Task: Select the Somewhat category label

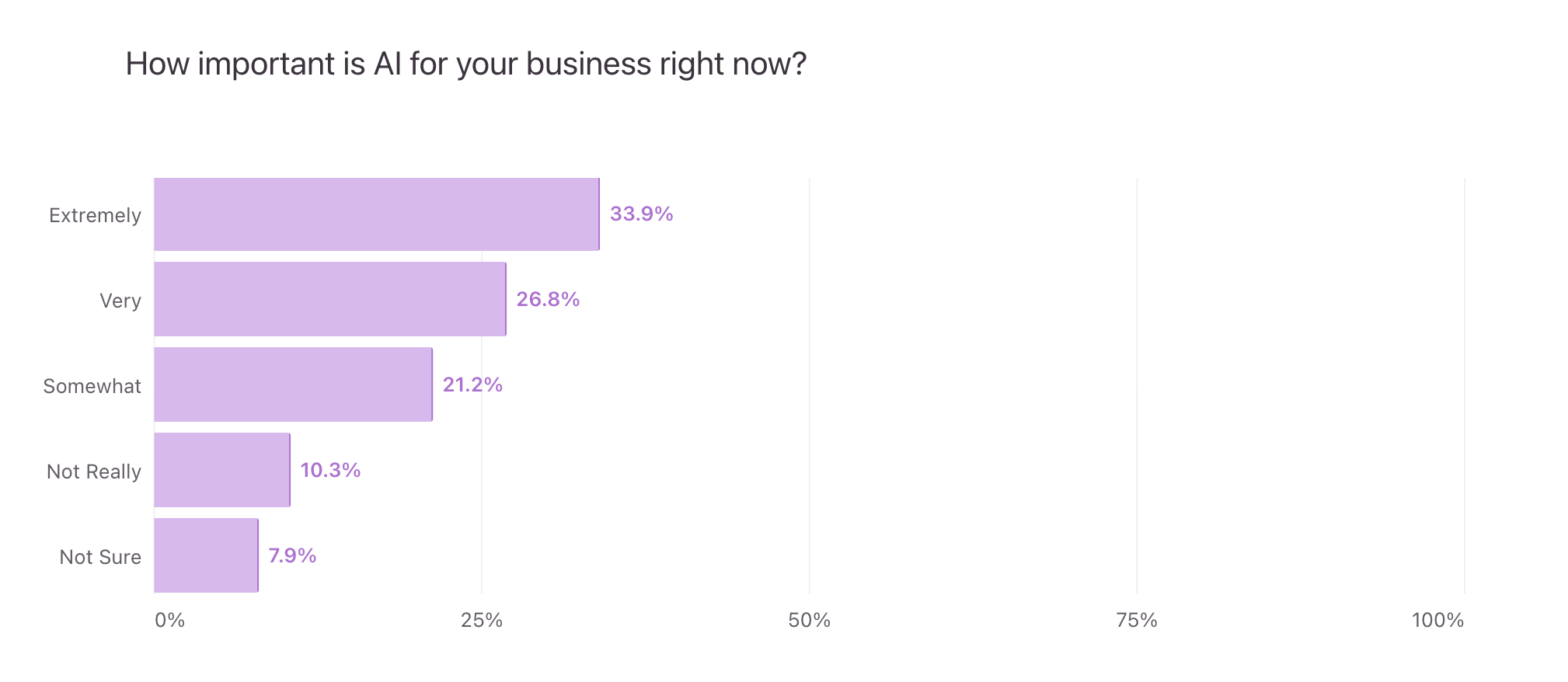Action: (x=92, y=386)
